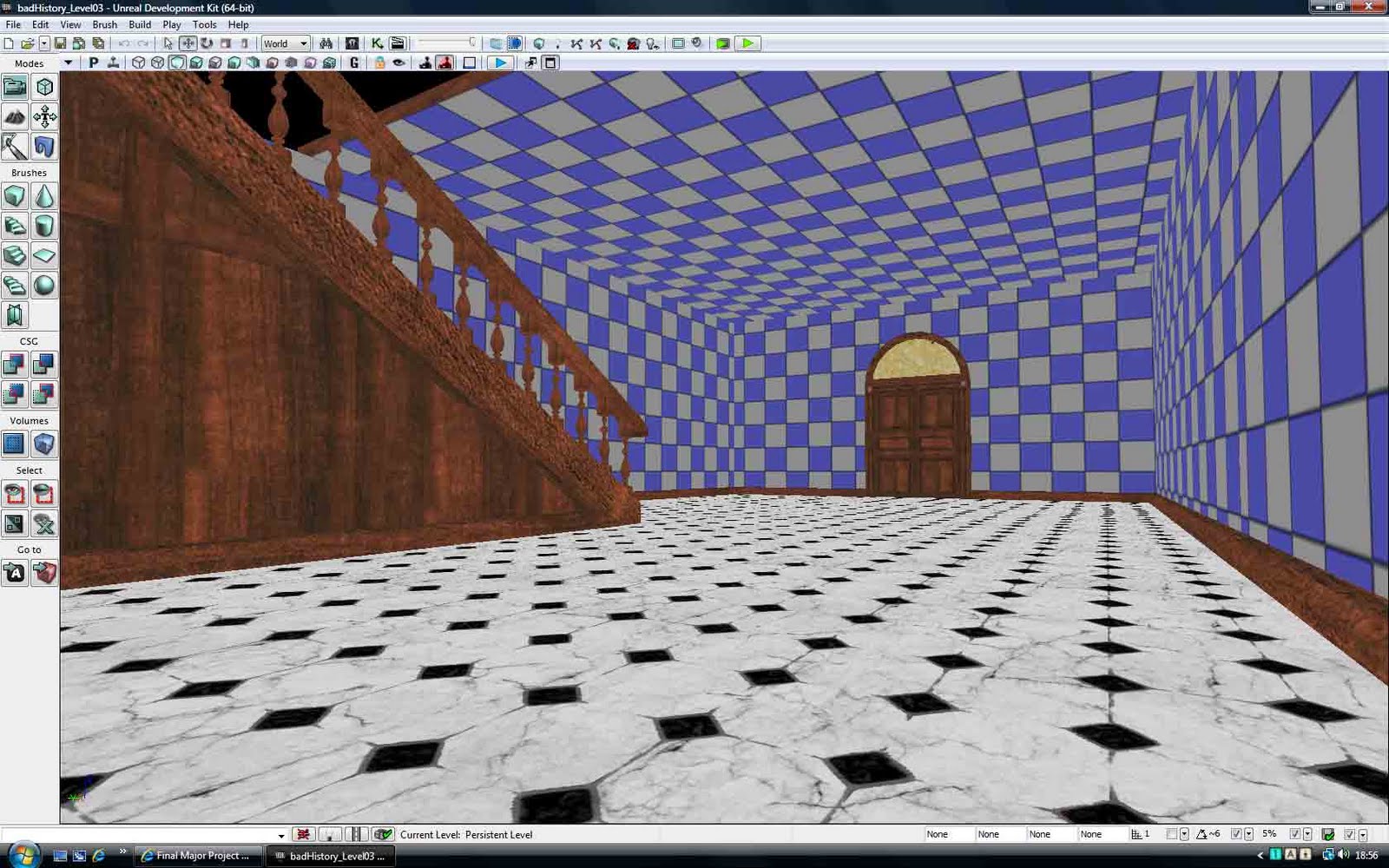Viewport: 1389px width, 868px height.
Task: Switch to the Final Major Project taskbar window
Action: click(x=198, y=856)
